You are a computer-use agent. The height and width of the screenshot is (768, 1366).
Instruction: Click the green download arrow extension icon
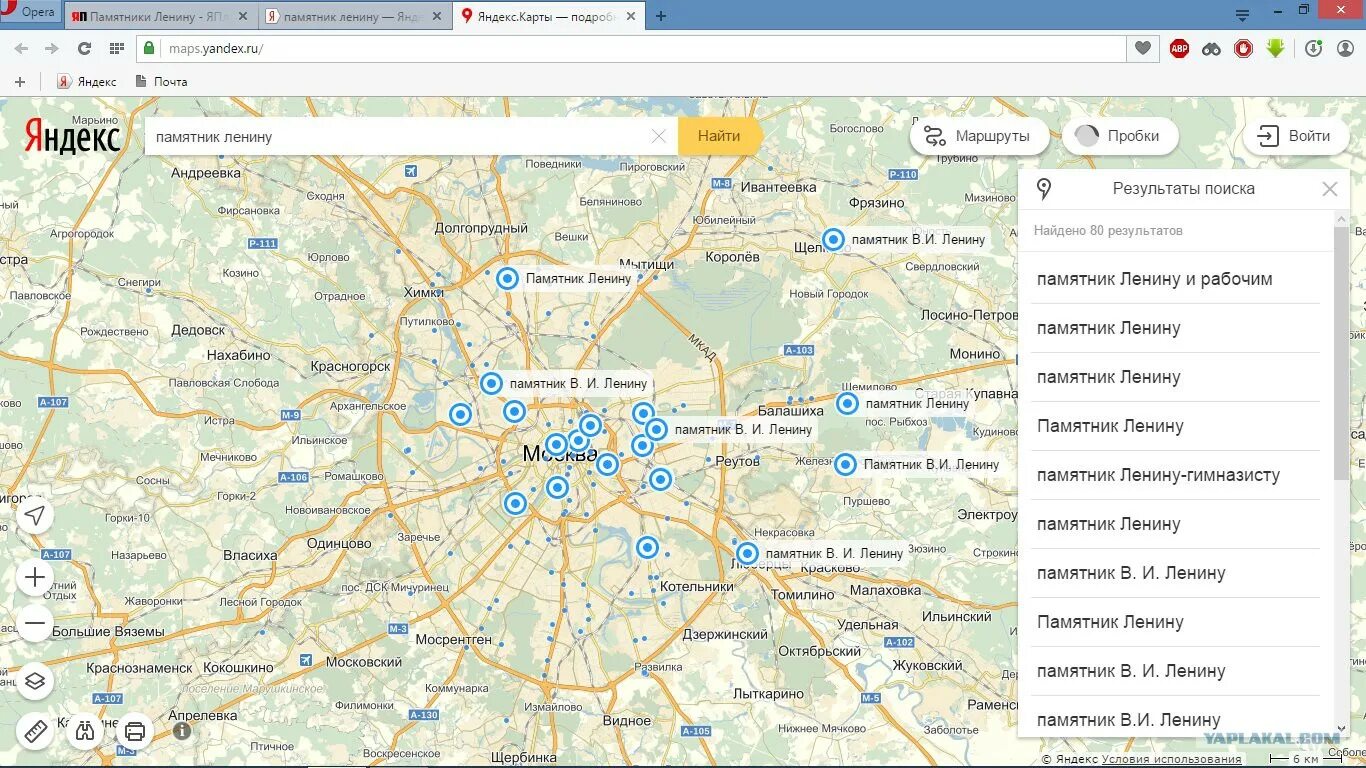pyautogui.click(x=1275, y=48)
